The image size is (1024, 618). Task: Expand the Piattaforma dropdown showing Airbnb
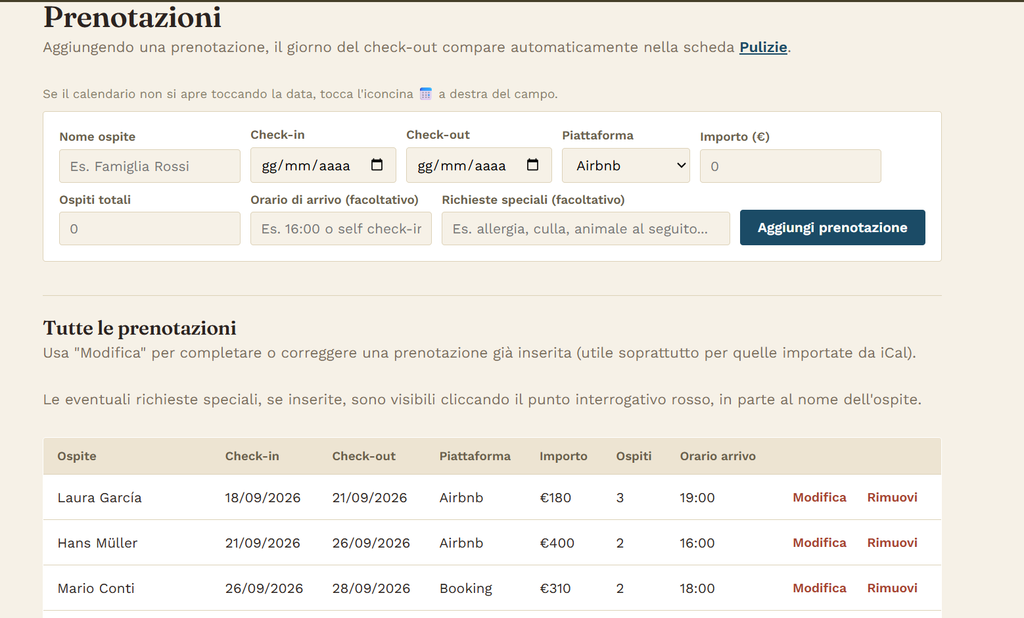[x=626, y=165]
